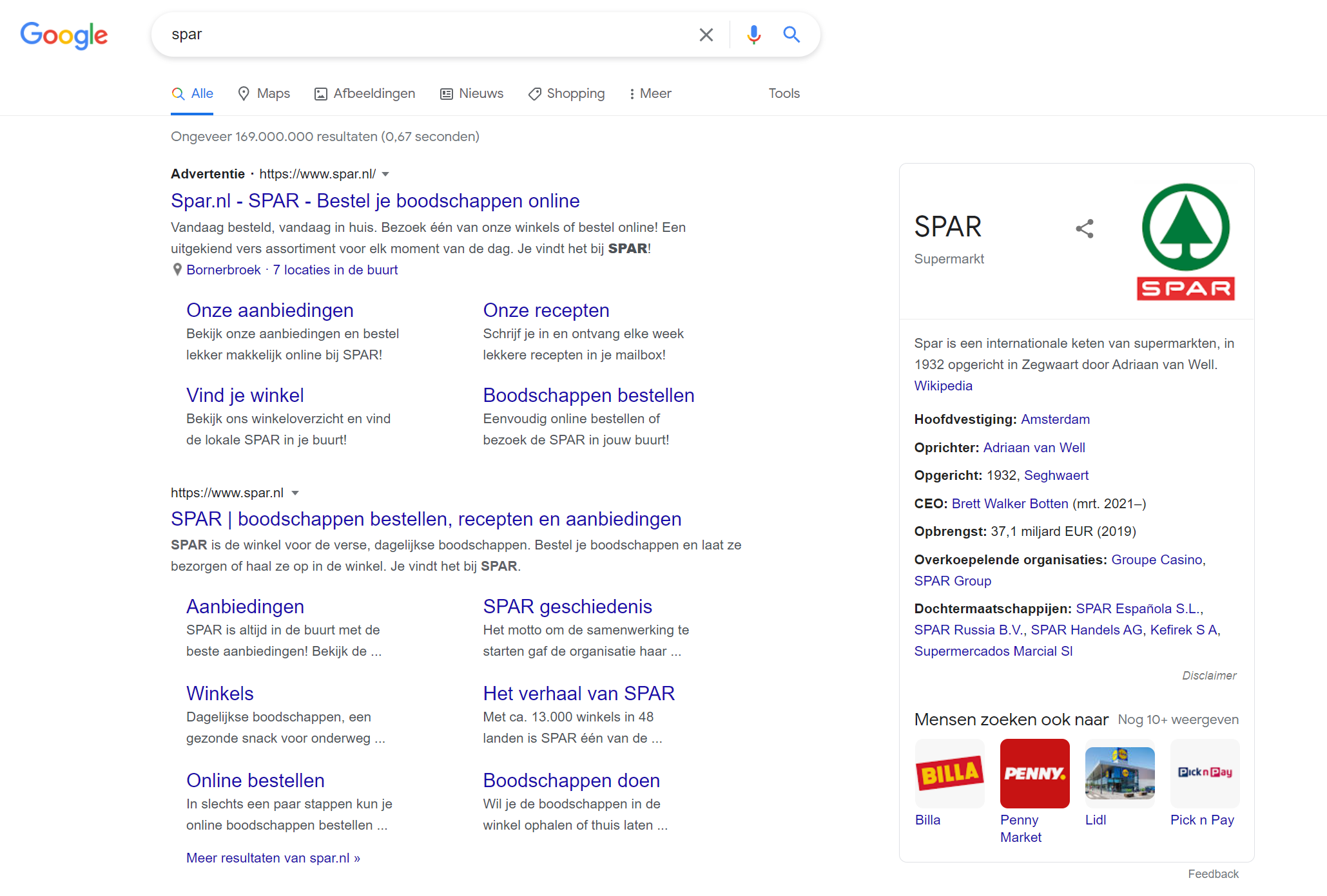This screenshot has width=1327, height=896.
Task: Clear the search box with X icon
Action: [x=706, y=35]
